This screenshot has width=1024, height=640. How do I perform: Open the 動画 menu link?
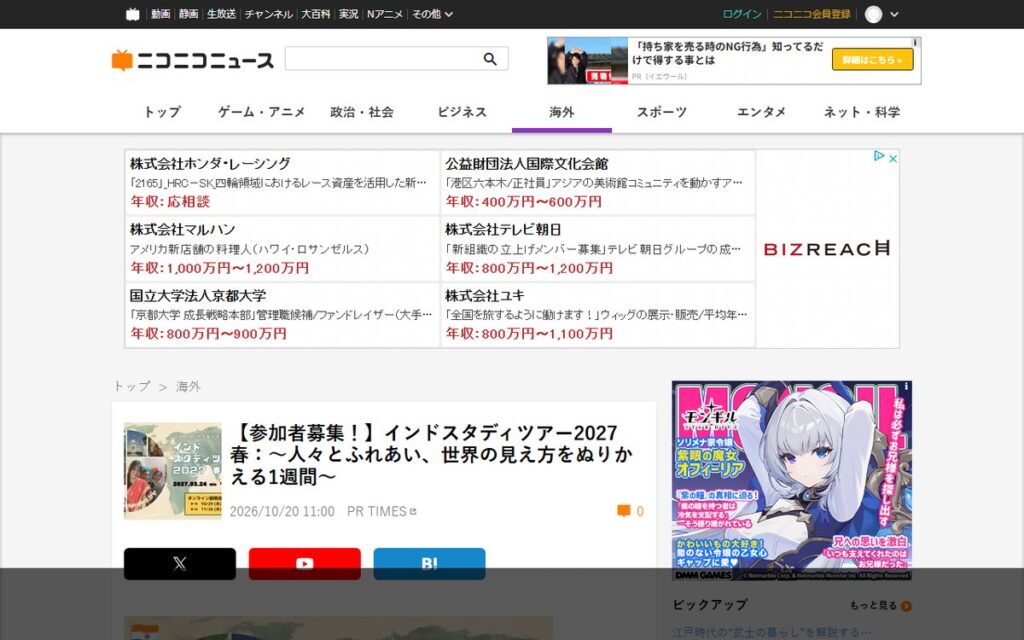(x=160, y=14)
